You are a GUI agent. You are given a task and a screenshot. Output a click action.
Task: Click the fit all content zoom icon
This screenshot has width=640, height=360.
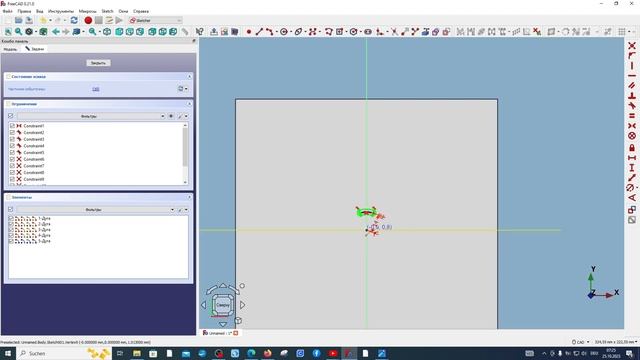(x=8, y=31)
